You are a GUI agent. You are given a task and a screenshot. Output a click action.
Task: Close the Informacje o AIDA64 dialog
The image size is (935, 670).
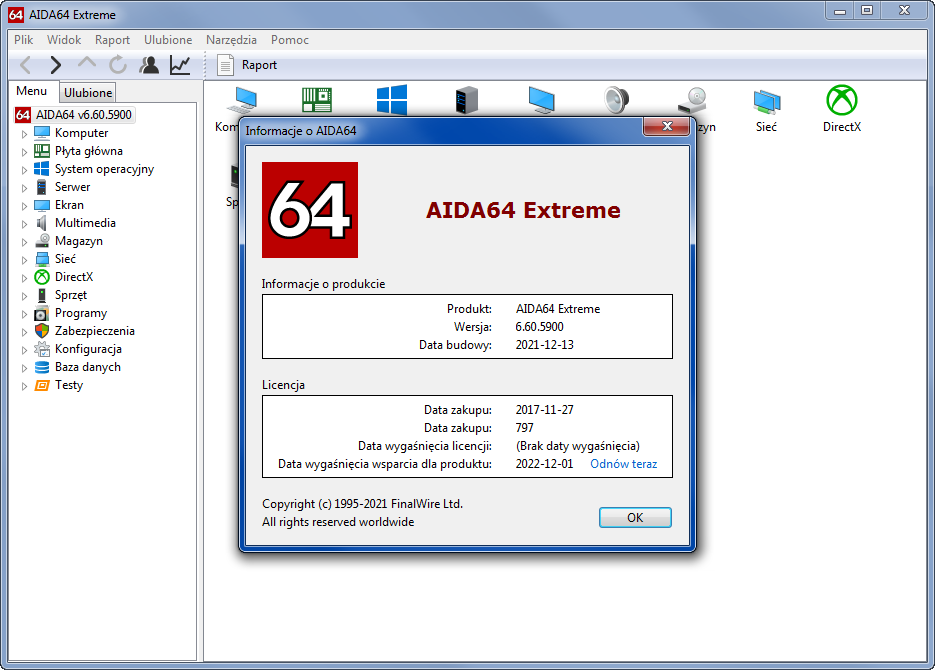coord(667,126)
